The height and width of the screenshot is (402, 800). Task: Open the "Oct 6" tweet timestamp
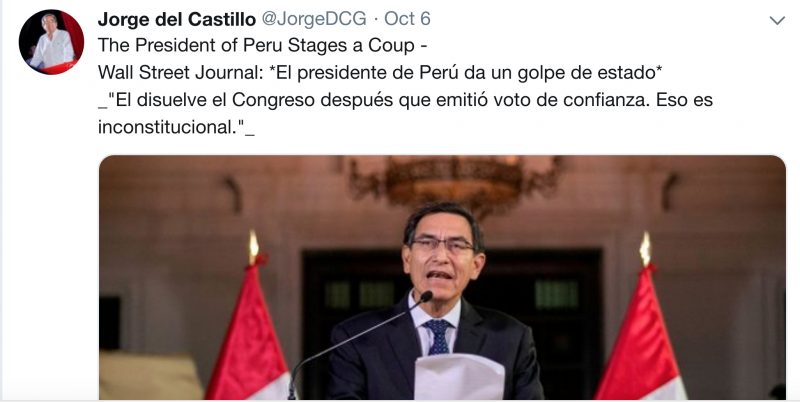pos(407,19)
